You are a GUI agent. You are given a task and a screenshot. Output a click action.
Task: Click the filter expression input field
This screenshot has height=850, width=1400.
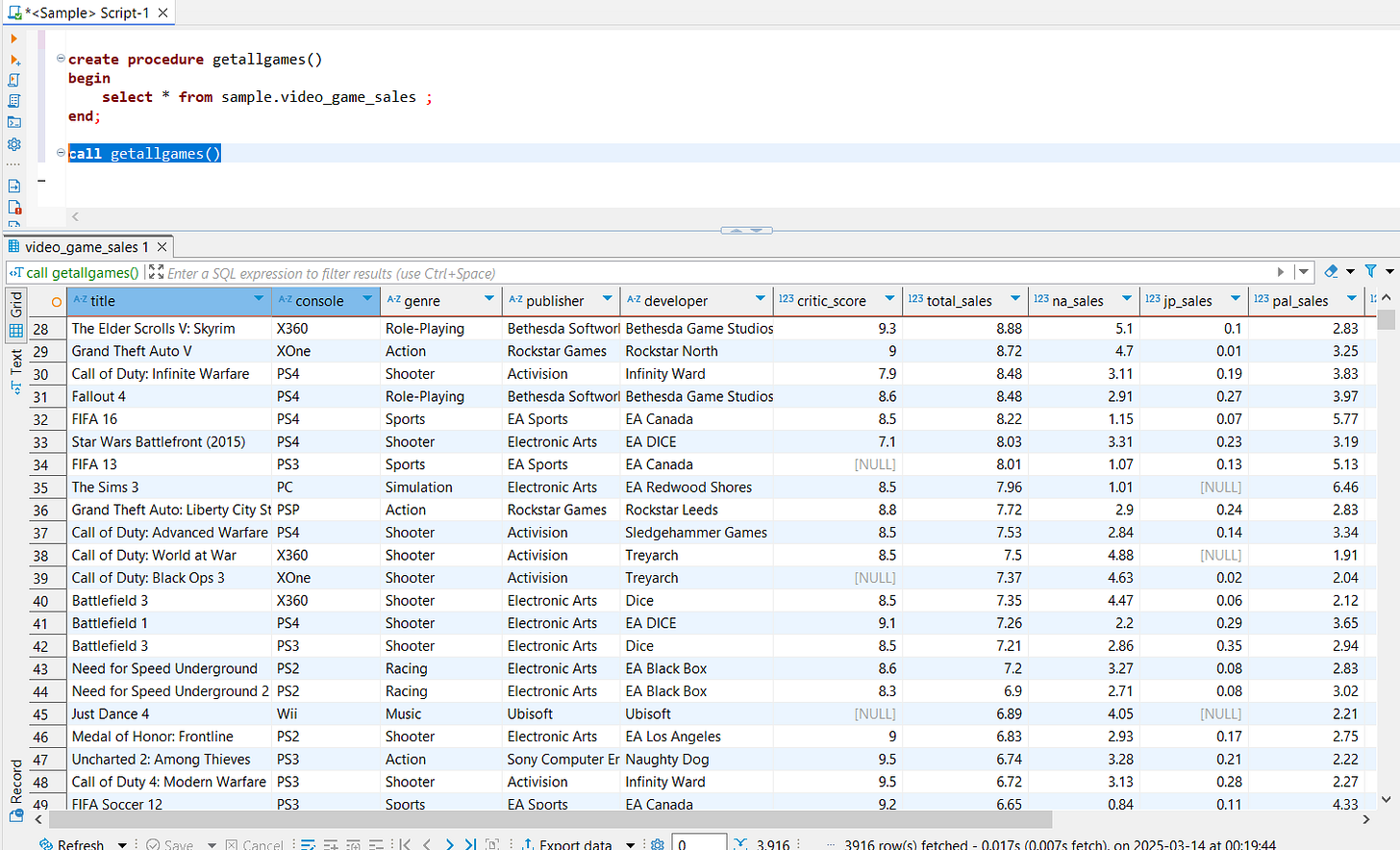click(x=716, y=273)
